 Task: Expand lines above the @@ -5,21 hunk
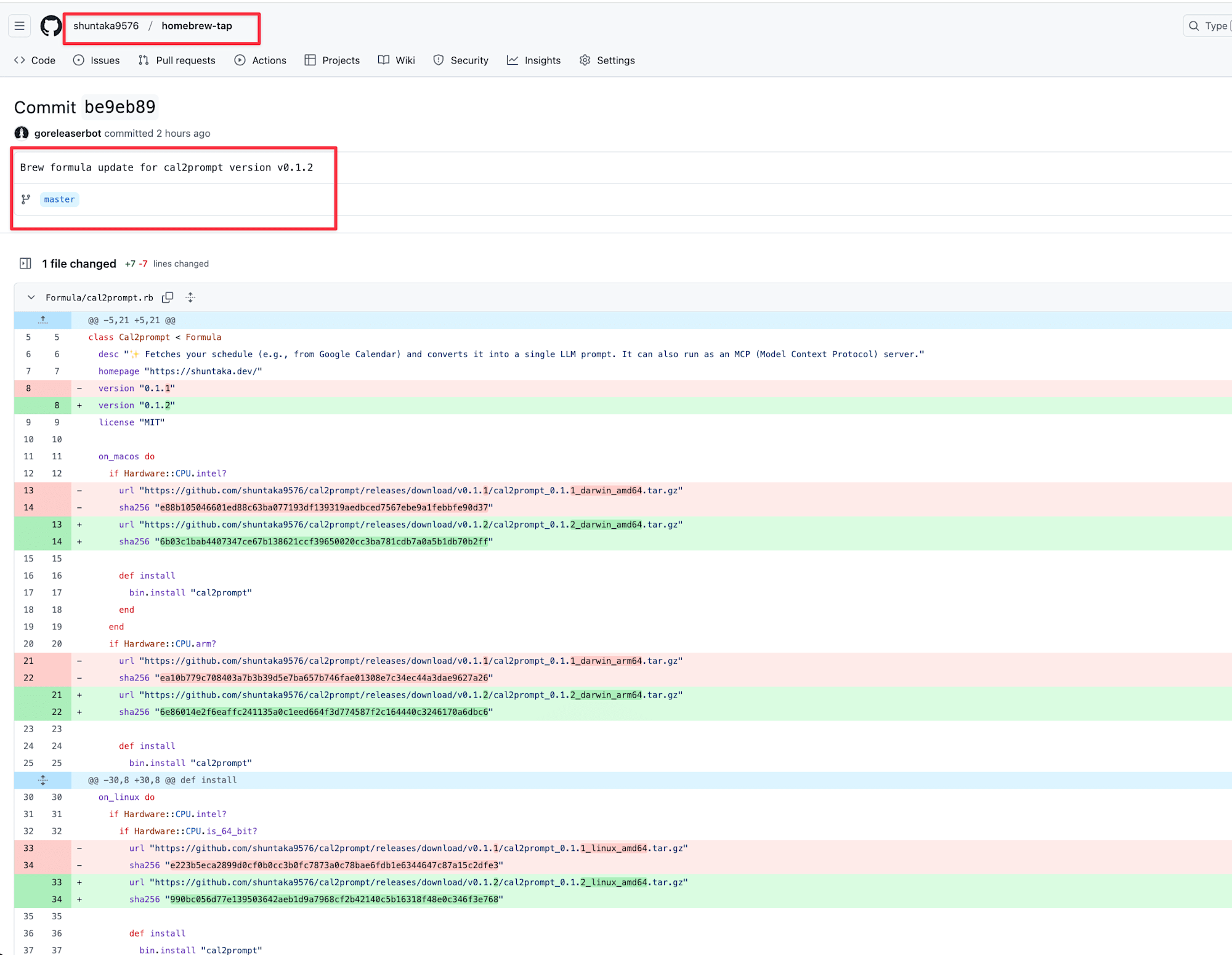point(43,320)
